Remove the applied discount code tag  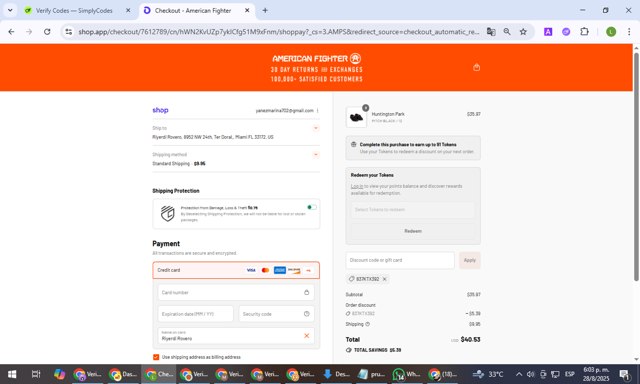(x=384, y=279)
